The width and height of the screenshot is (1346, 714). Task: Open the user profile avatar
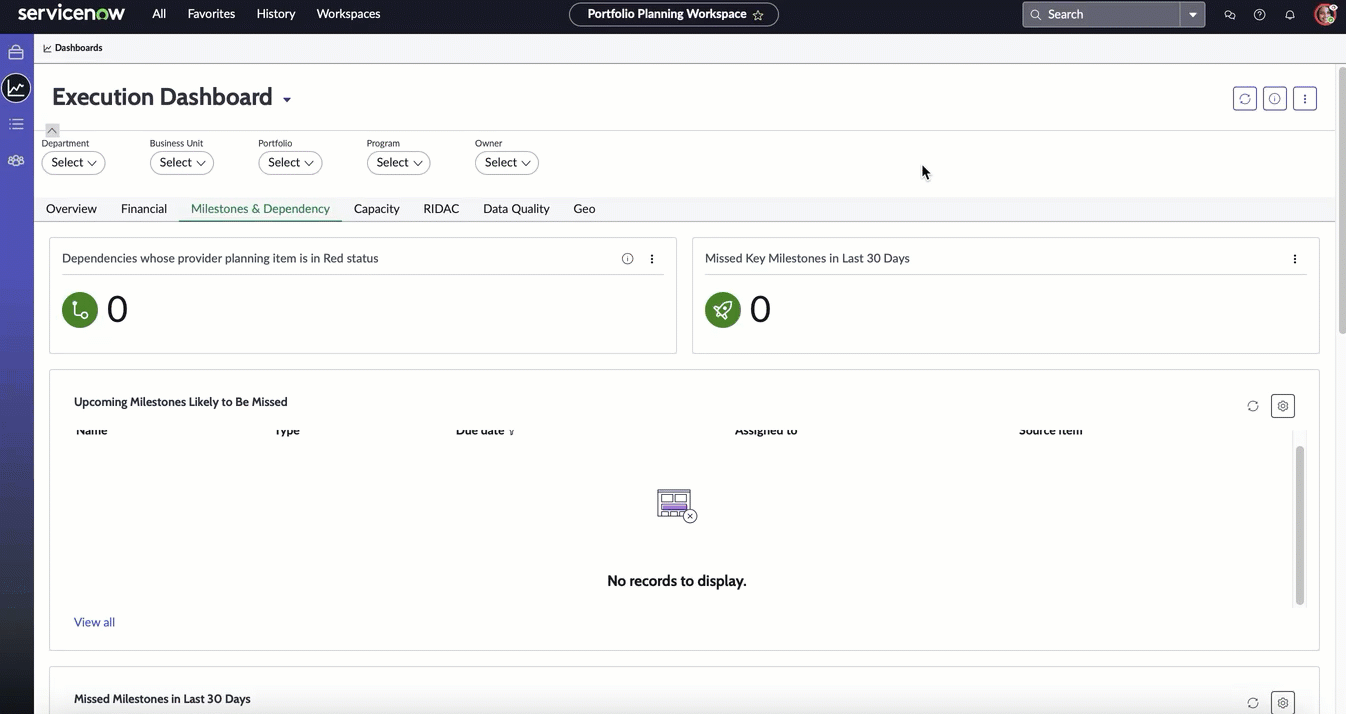(x=1325, y=14)
